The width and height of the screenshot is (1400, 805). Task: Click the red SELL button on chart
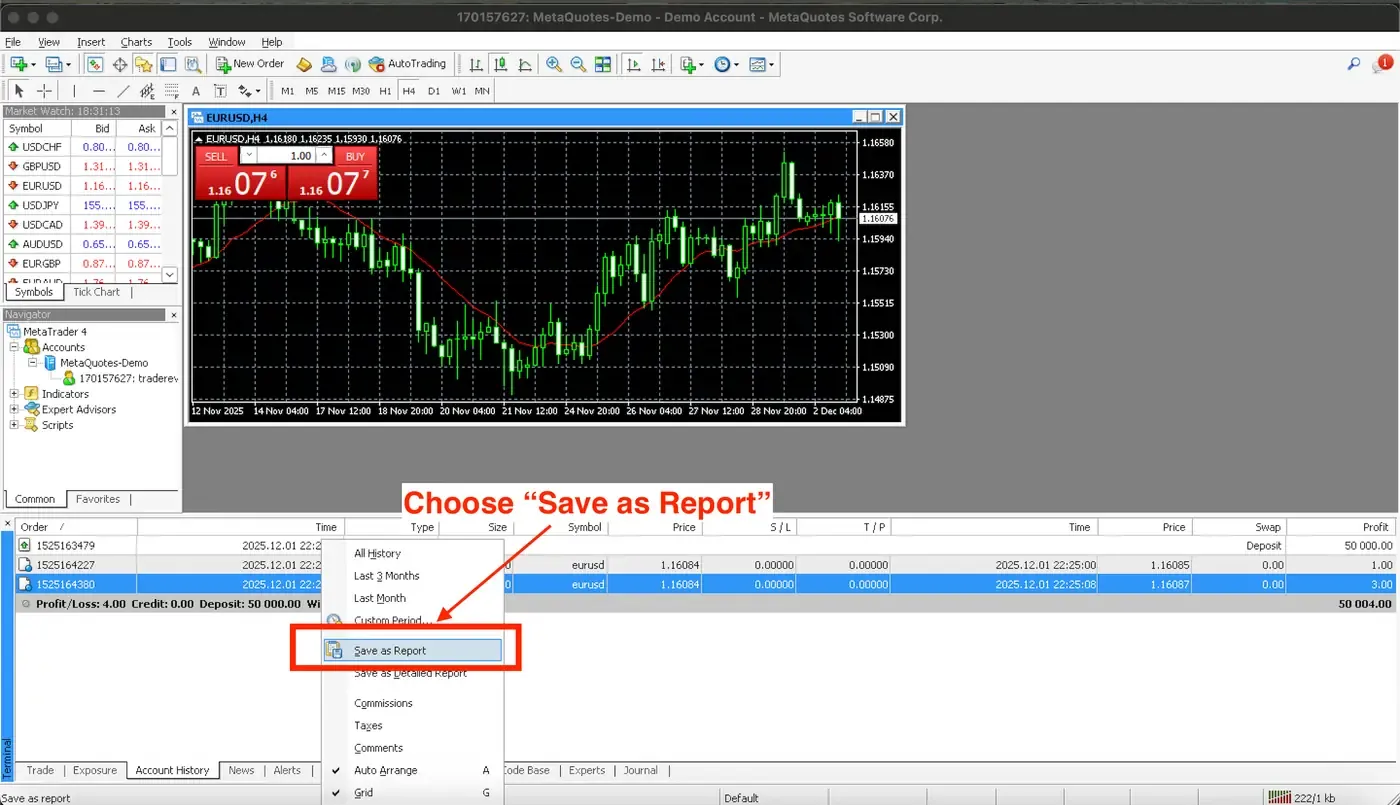(x=216, y=156)
